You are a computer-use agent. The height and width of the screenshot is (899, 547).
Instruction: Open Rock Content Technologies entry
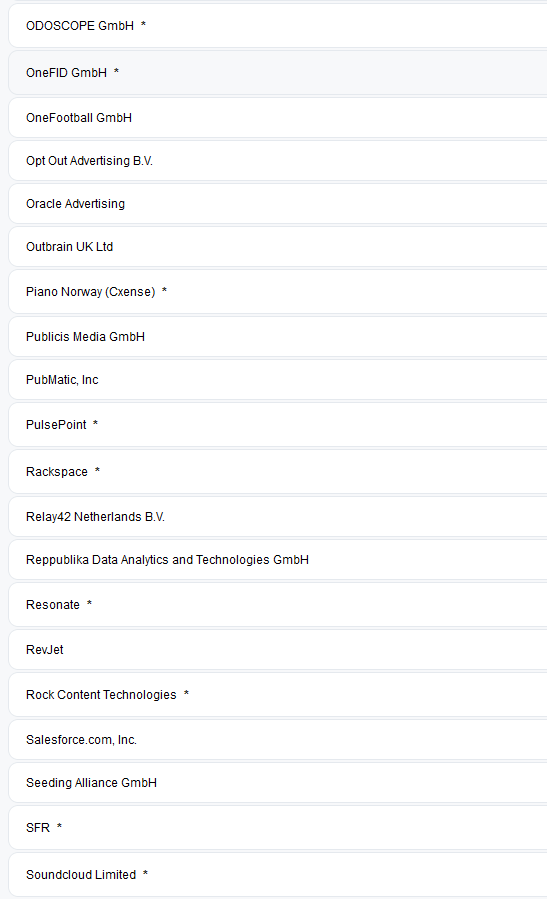pyautogui.click(x=278, y=695)
